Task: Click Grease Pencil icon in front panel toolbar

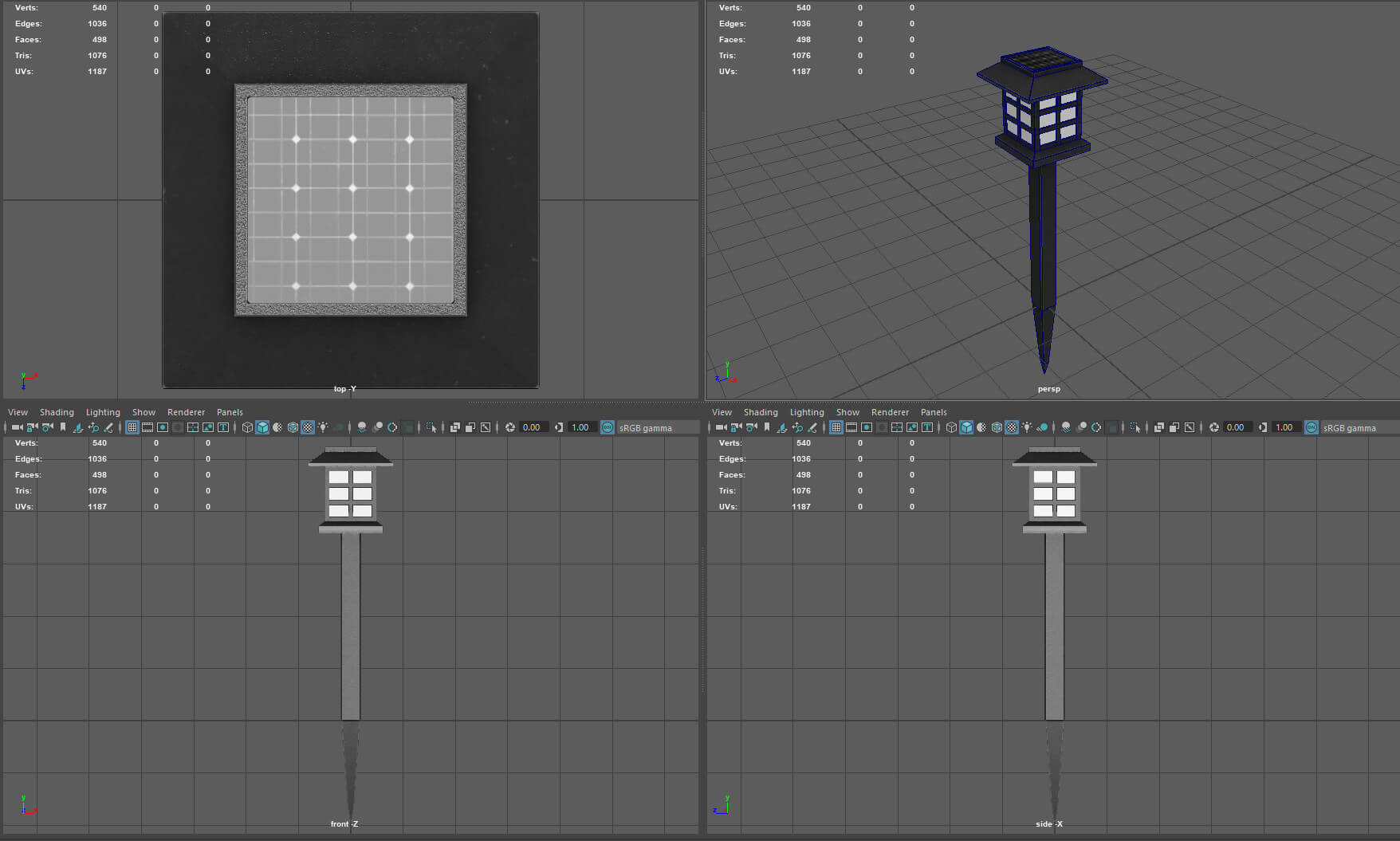Action: (x=108, y=427)
